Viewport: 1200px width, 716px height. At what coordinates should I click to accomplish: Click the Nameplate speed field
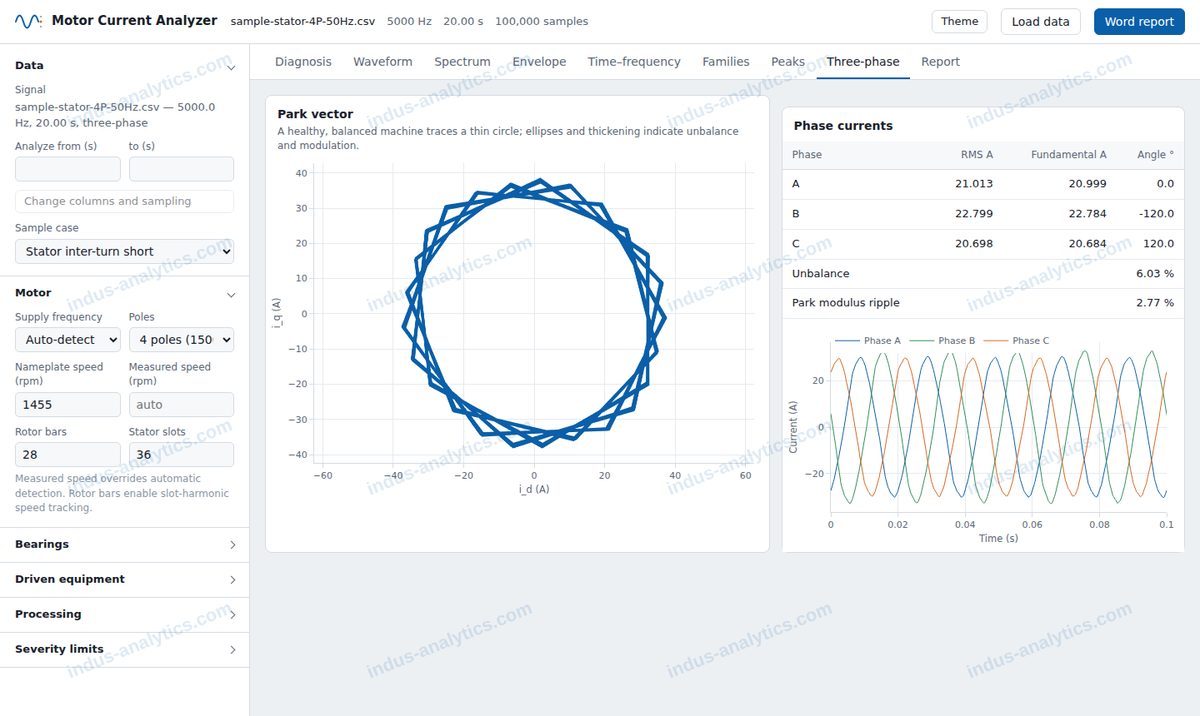[67, 405]
